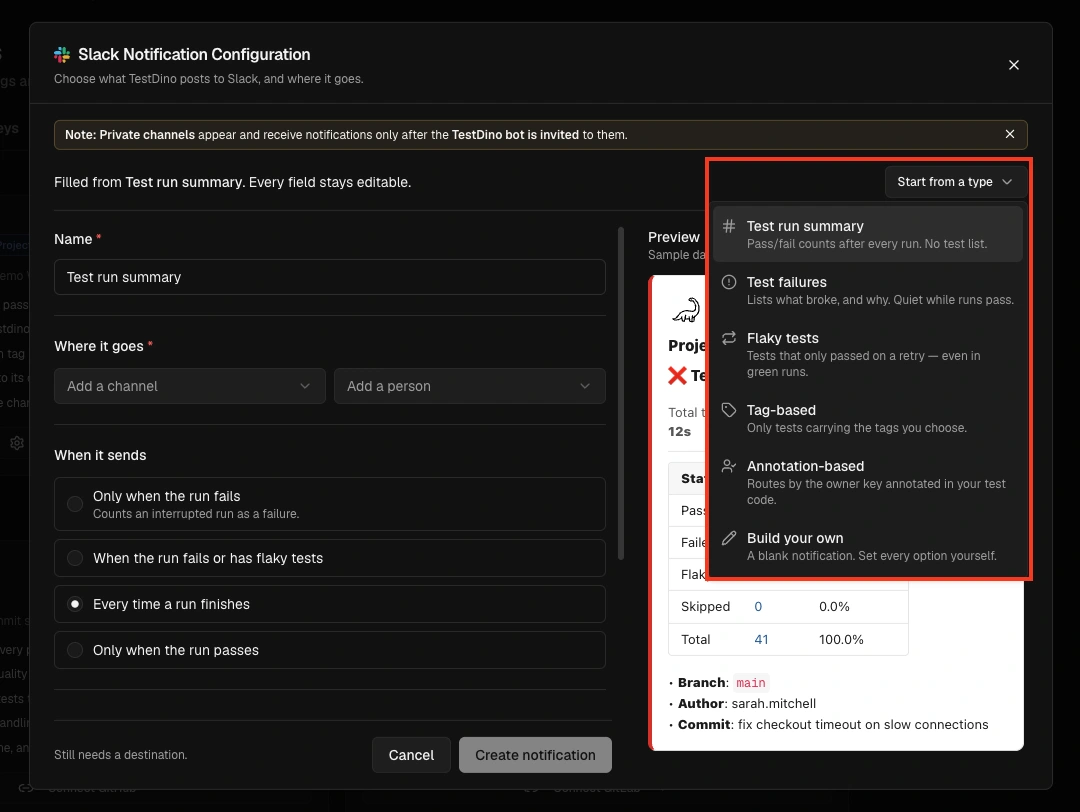Click the form panel vertical scrollbar

click(x=621, y=393)
